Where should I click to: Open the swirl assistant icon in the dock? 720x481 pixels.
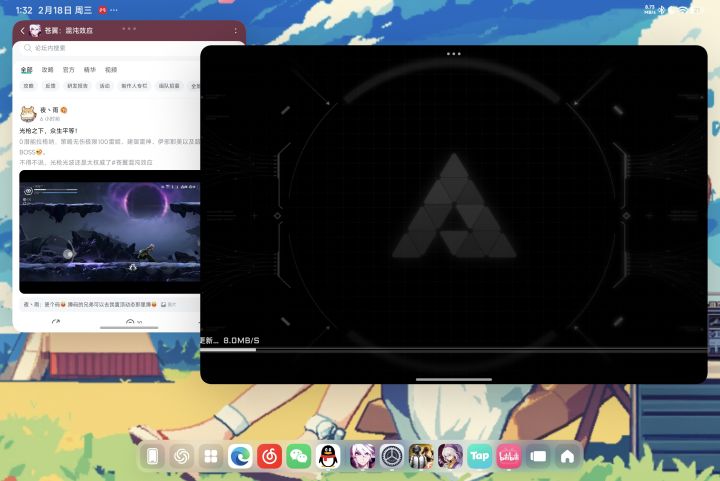[x=182, y=456]
